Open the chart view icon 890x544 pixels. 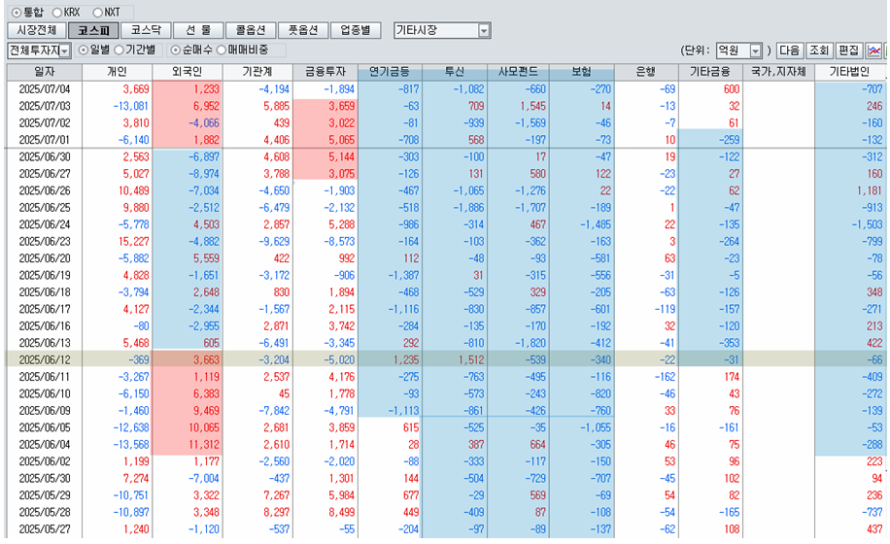click(x=875, y=50)
